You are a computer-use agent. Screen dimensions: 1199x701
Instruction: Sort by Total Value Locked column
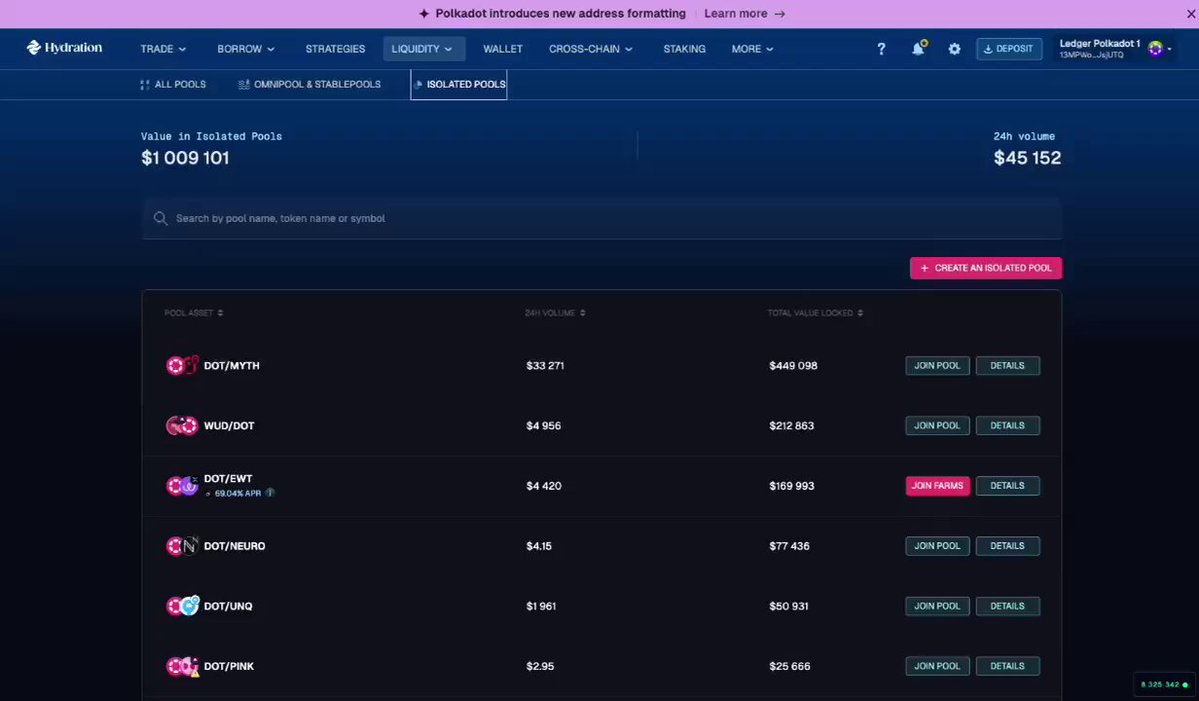pos(815,313)
